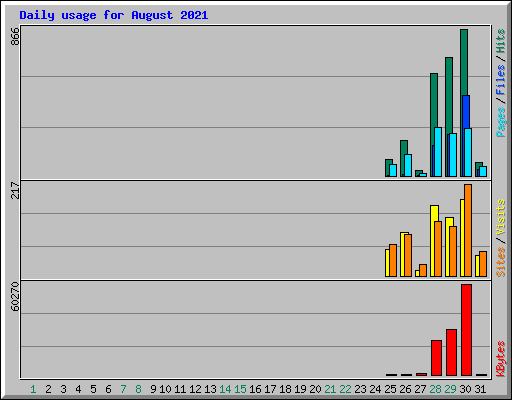
Task: Click the 60270 KBytes axis value
Action: tap(15, 297)
